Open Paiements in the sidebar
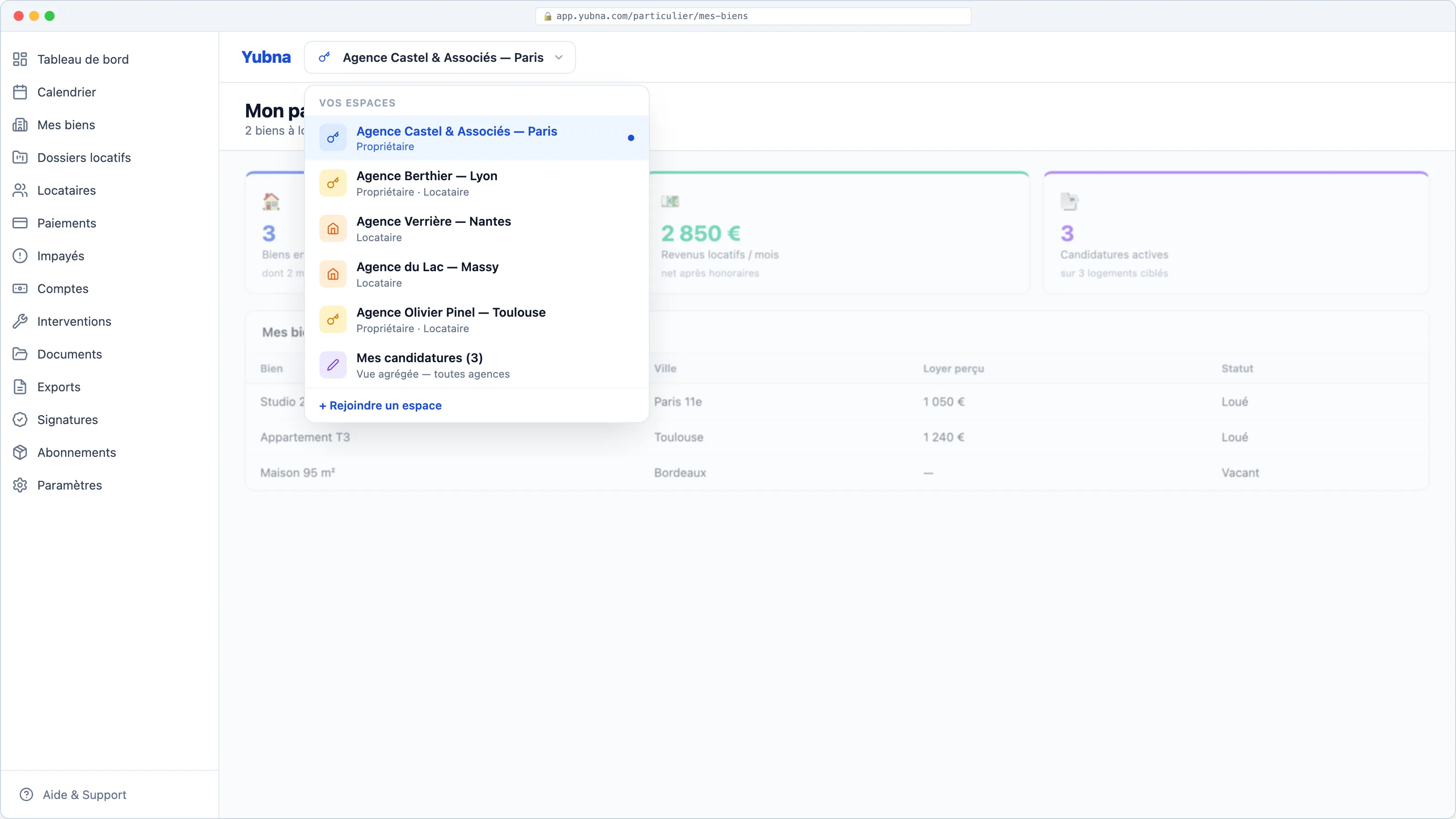The image size is (1456, 819). click(67, 223)
